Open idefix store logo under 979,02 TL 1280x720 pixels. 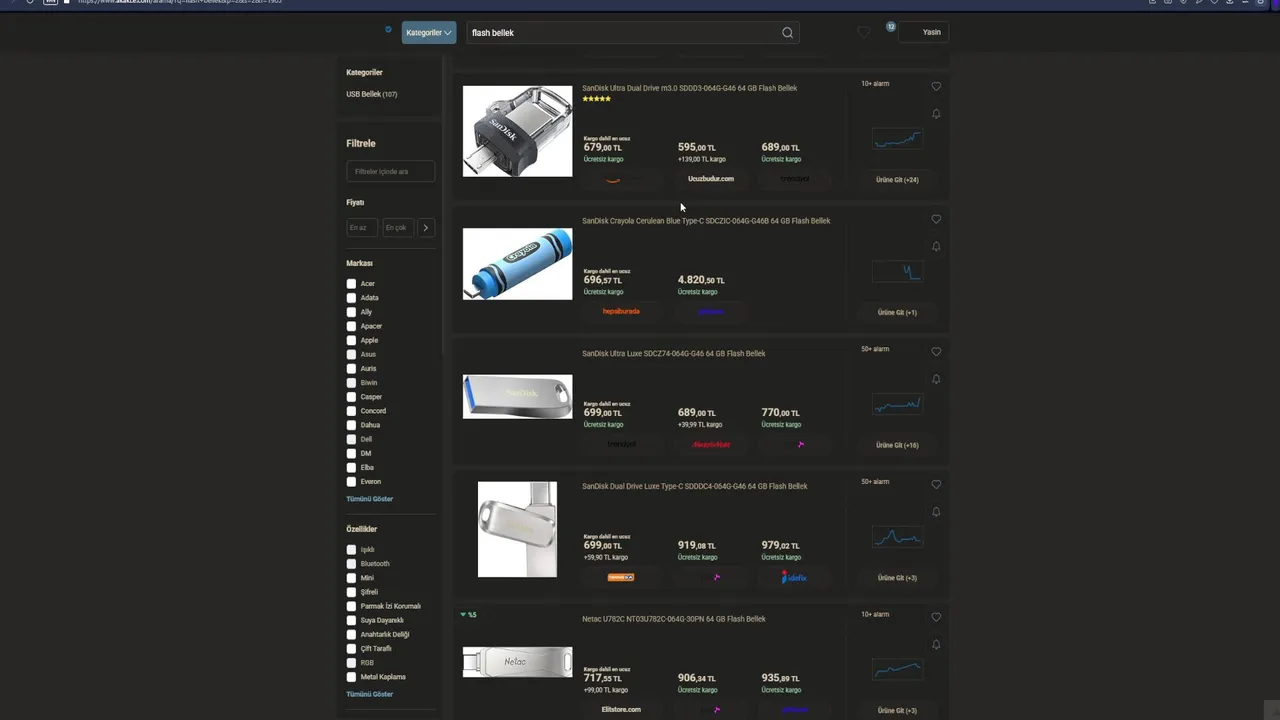pyautogui.click(x=794, y=577)
